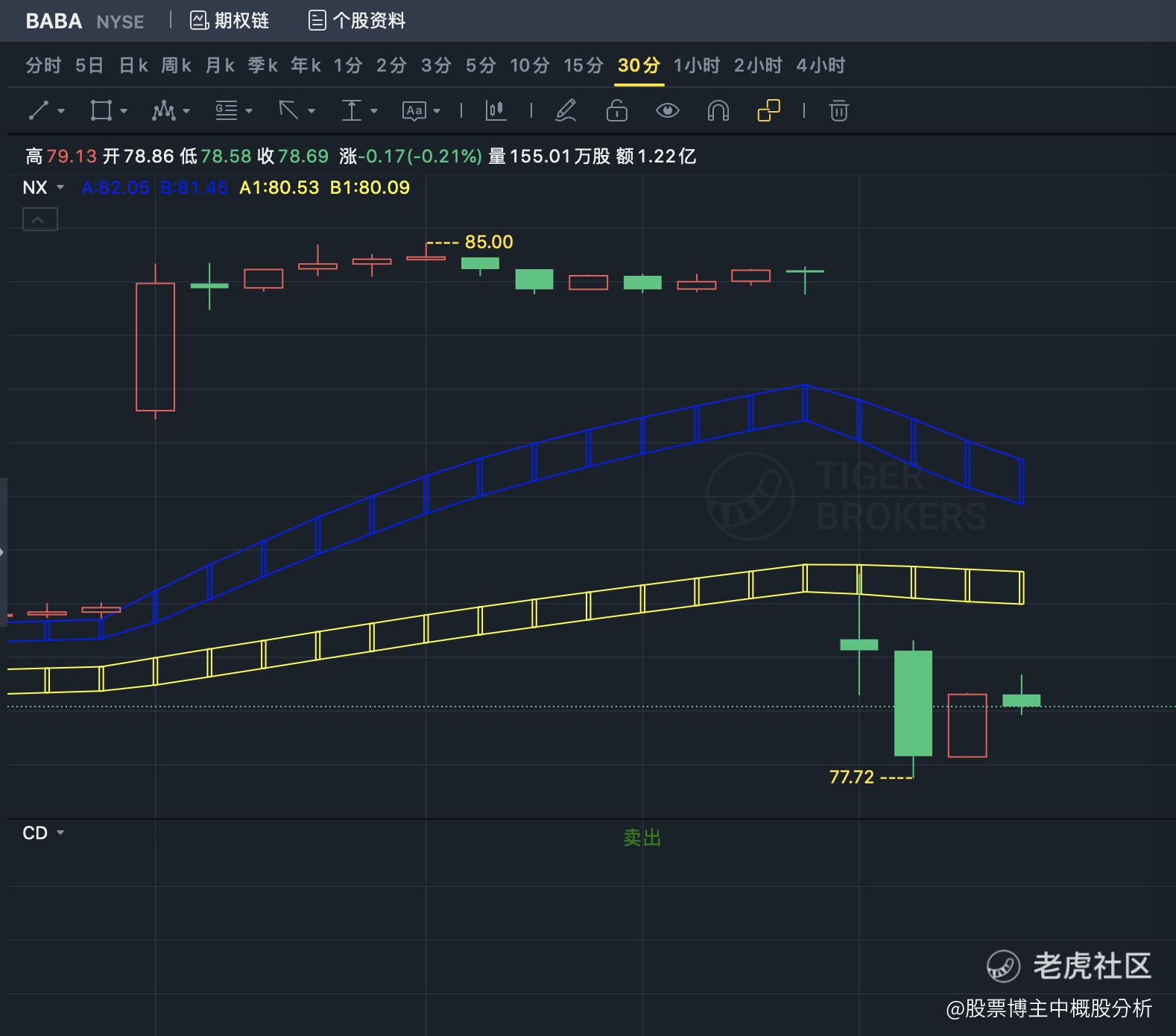Click the @股票博主中概股分析 author handle
Viewport: 1176px width, 1036px height.
pos(1049,1008)
